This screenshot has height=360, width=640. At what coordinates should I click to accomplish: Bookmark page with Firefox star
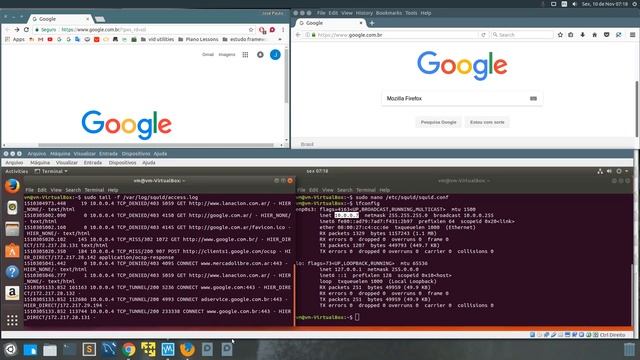pos(560,35)
